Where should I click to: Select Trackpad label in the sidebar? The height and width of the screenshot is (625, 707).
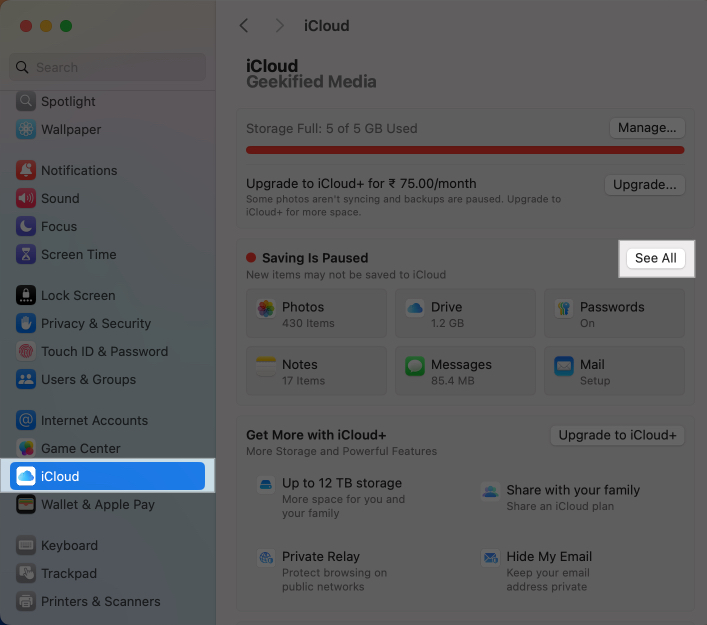[69, 573]
